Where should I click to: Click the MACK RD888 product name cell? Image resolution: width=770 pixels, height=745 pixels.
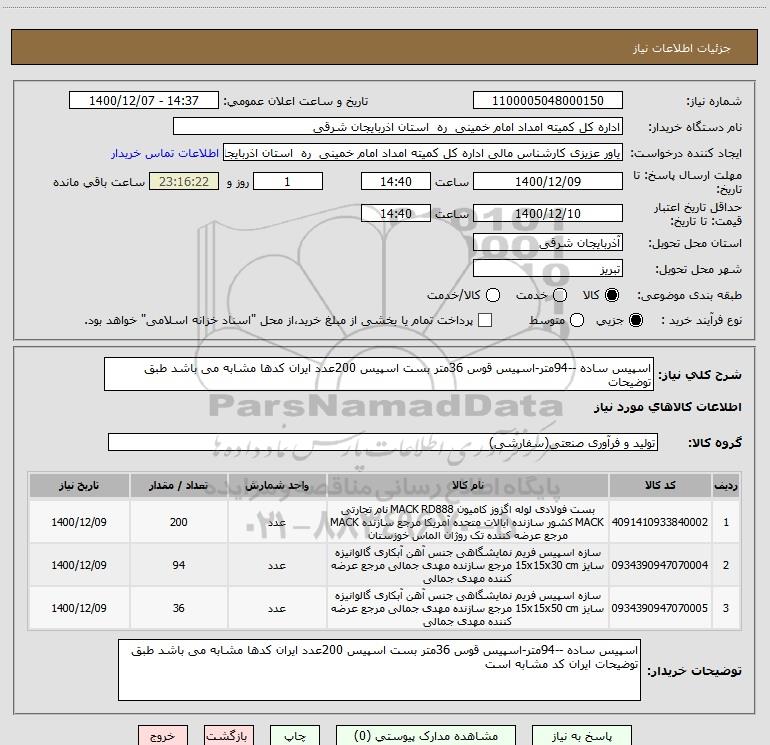(468, 522)
